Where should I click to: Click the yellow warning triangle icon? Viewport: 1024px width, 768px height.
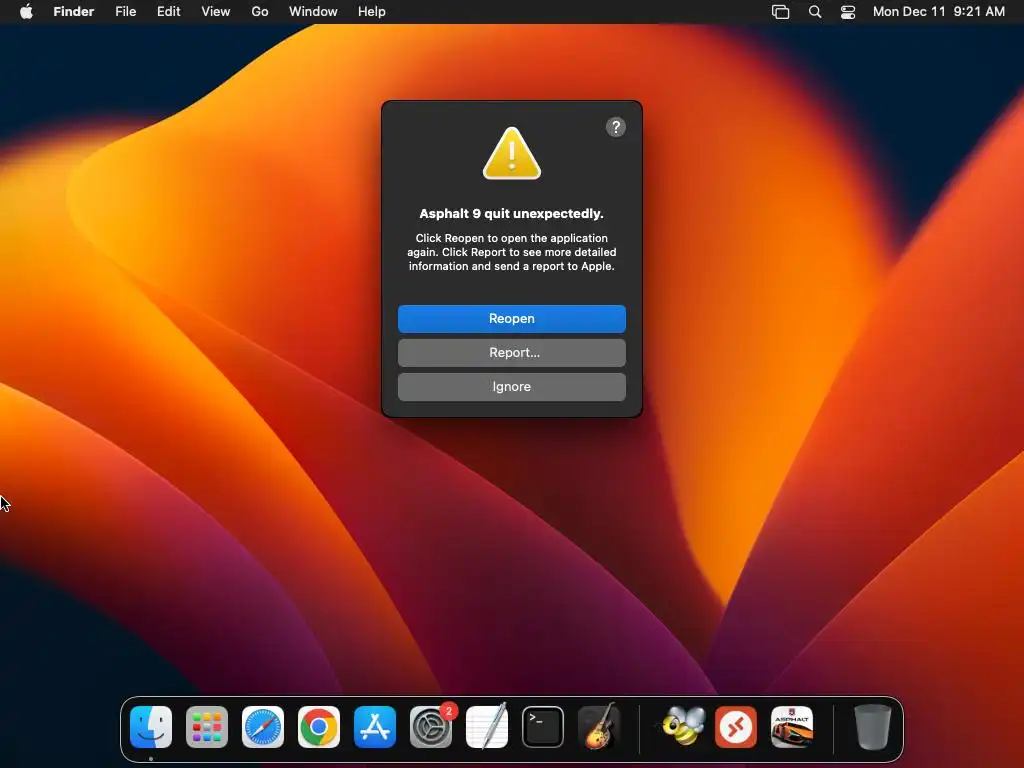[x=511, y=154]
